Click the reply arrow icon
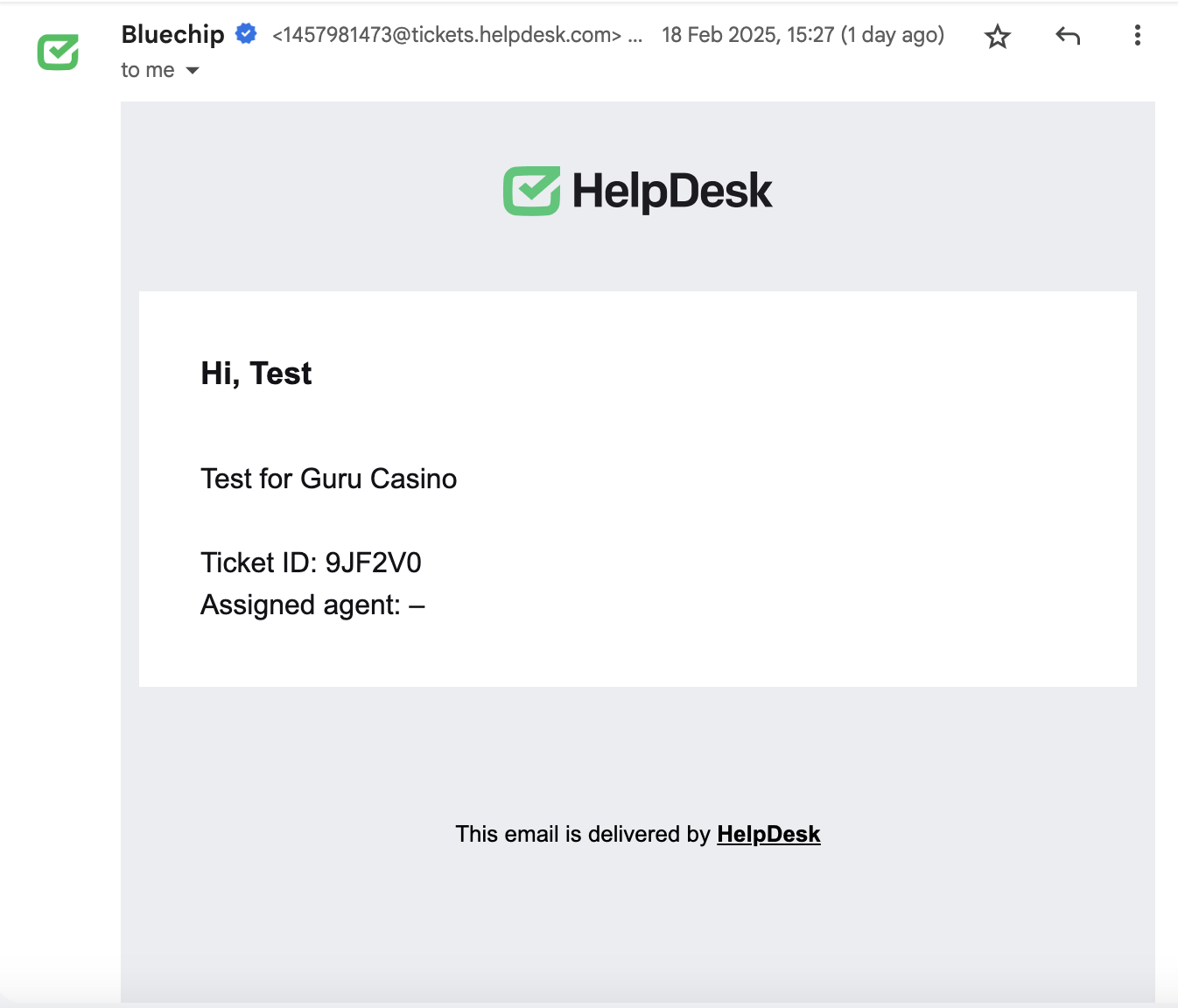1178x1008 pixels. [1068, 36]
